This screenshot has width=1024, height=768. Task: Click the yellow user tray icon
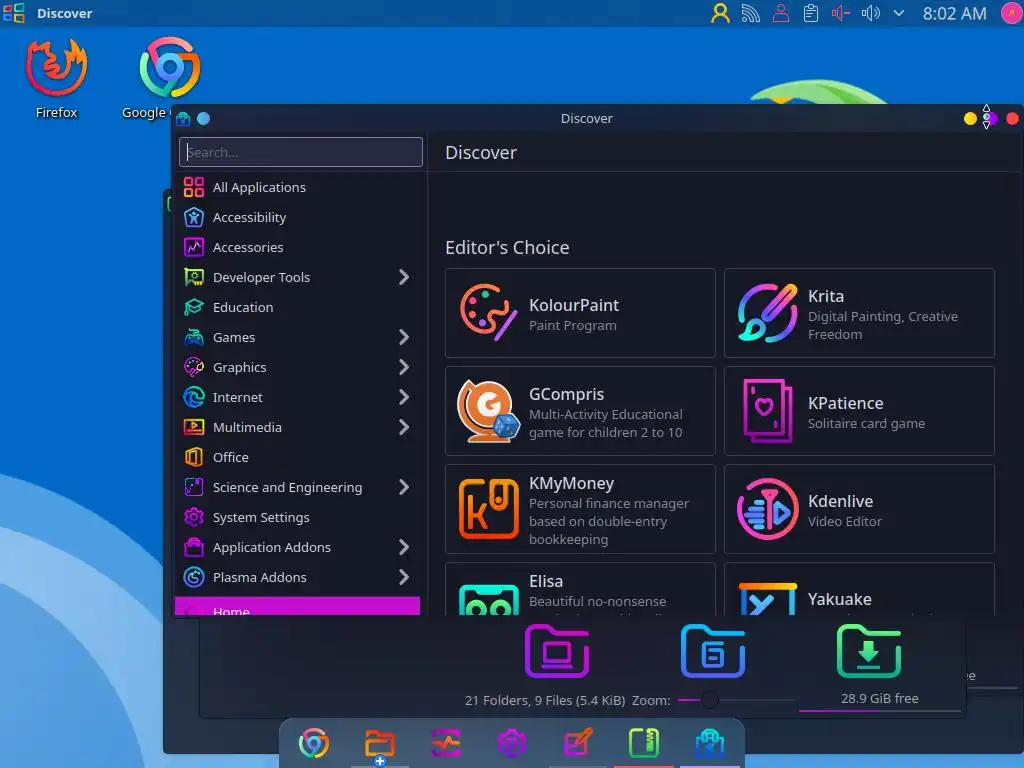click(720, 13)
